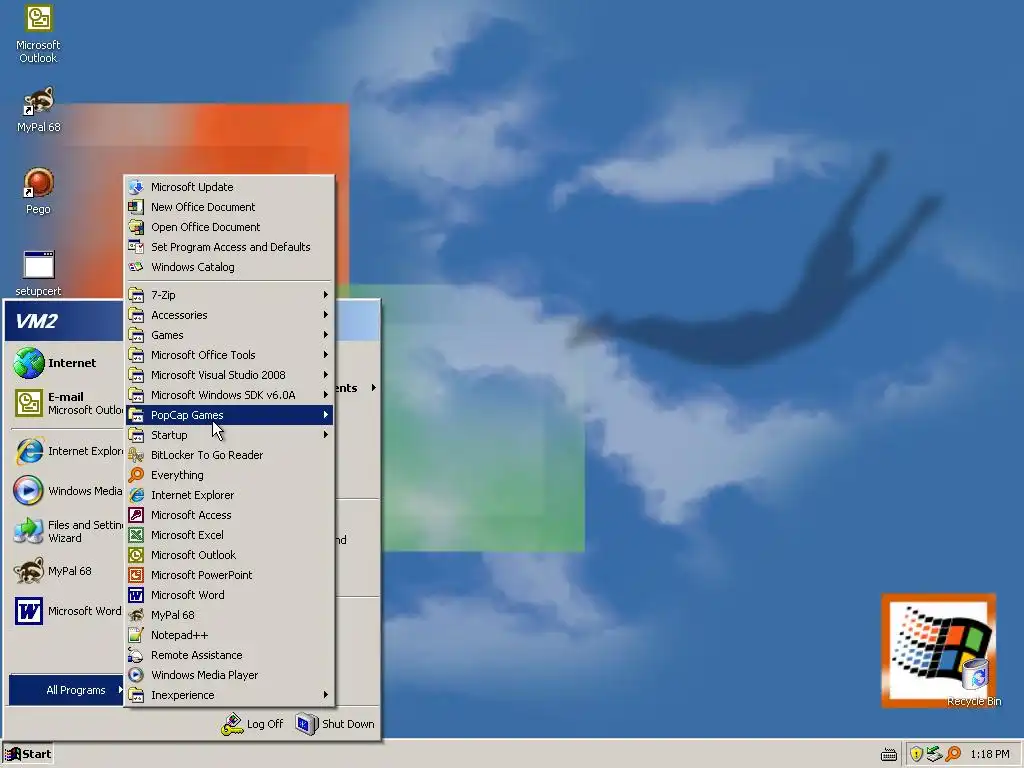Image resolution: width=1024 pixels, height=768 pixels.
Task: Click the 'Games' folder label
Action: (167, 335)
